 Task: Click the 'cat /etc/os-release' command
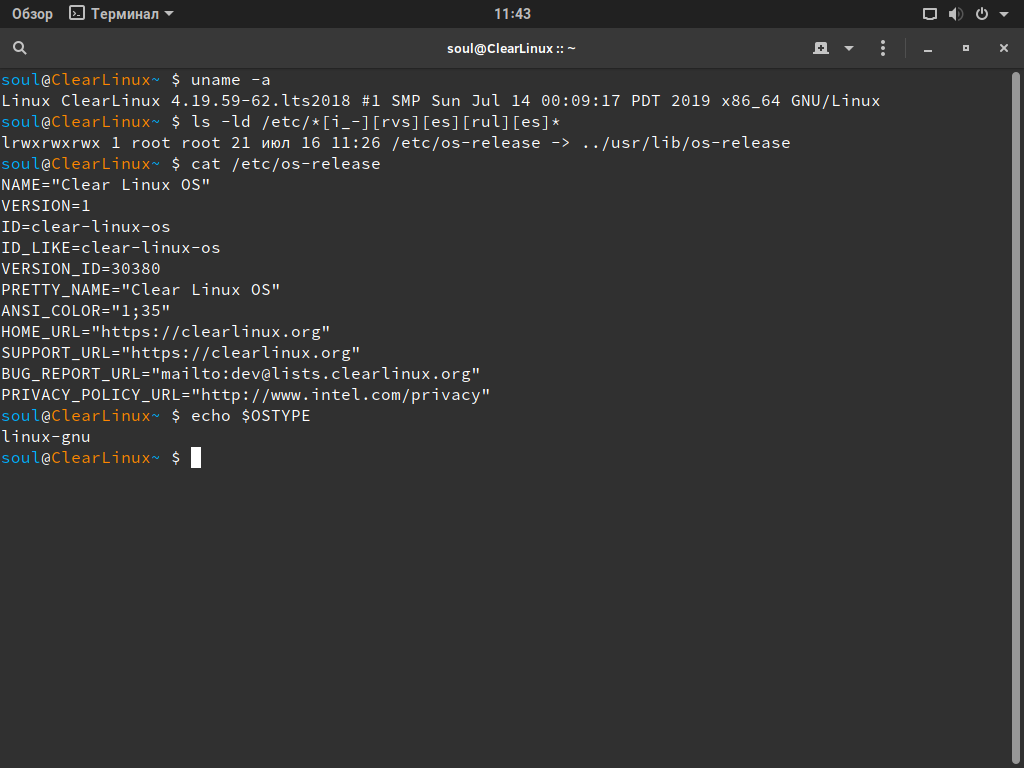point(285,163)
